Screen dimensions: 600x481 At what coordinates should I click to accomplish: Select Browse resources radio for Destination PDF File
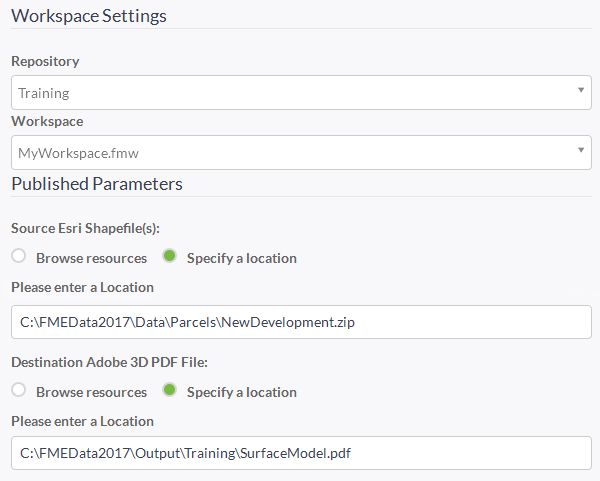click(18, 390)
